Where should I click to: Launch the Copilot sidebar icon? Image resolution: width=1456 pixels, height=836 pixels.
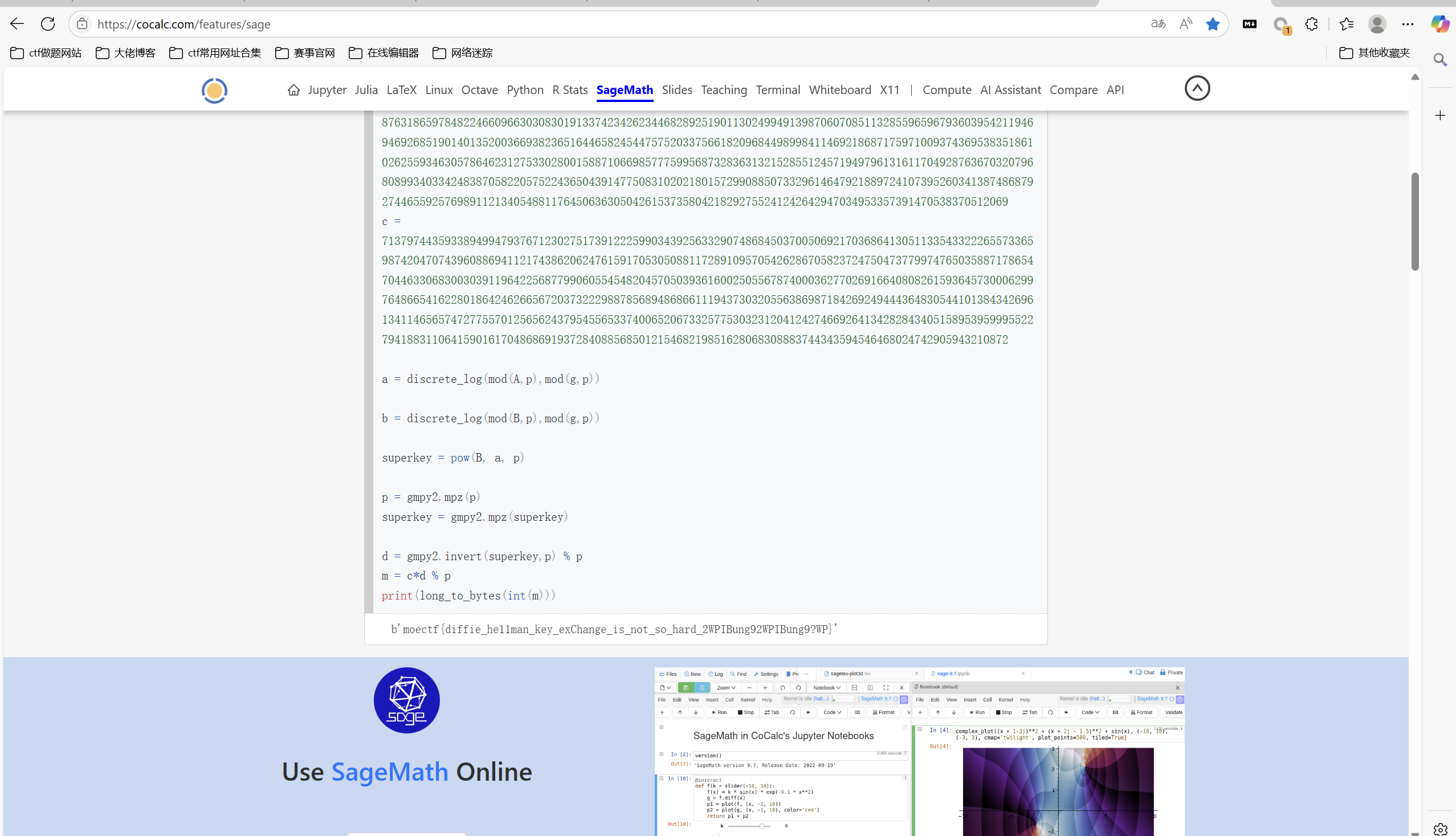pyautogui.click(x=1440, y=23)
